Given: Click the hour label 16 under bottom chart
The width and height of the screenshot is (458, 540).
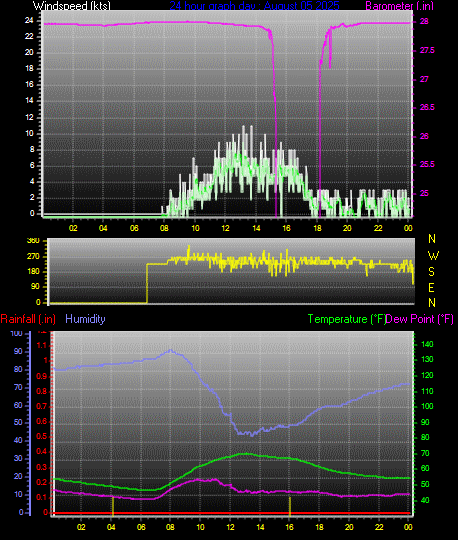Looking at the screenshot, I should pos(290,527).
